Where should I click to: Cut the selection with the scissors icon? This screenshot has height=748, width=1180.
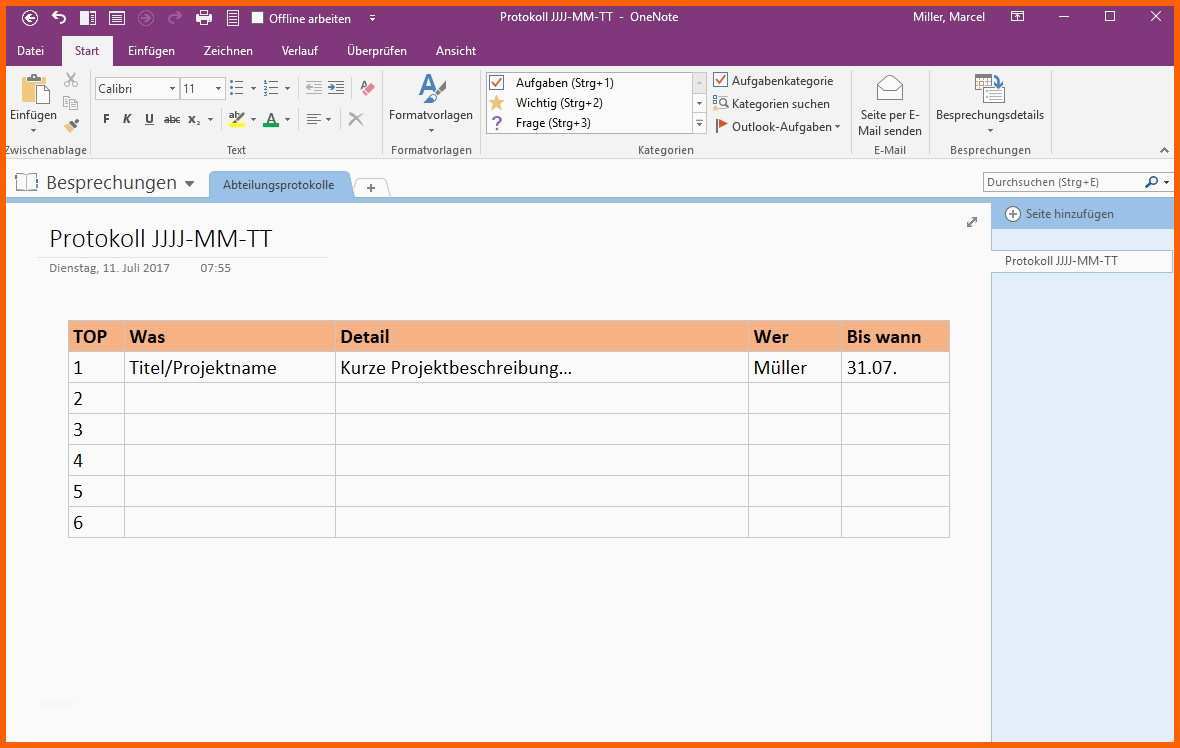71,81
